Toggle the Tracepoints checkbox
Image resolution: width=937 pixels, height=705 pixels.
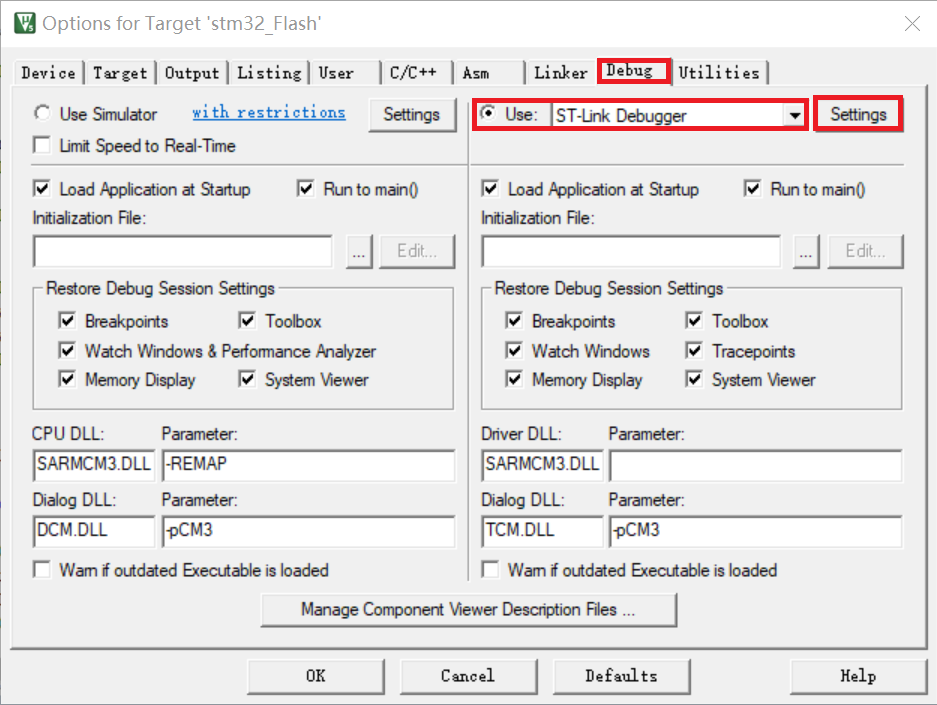point(694,350)
